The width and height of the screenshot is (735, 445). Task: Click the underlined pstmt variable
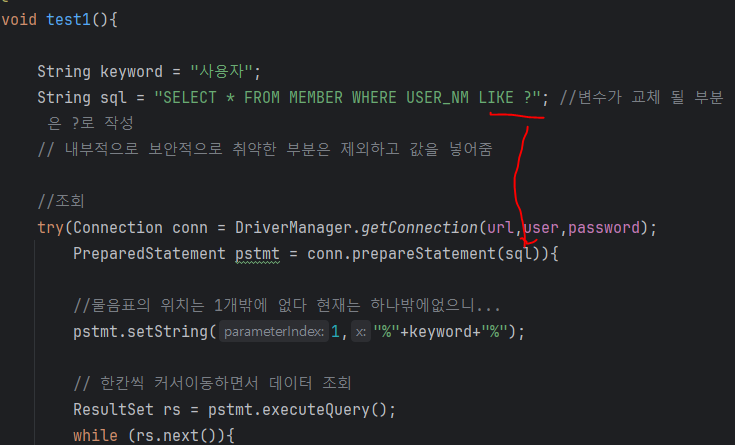click(257, 254)
